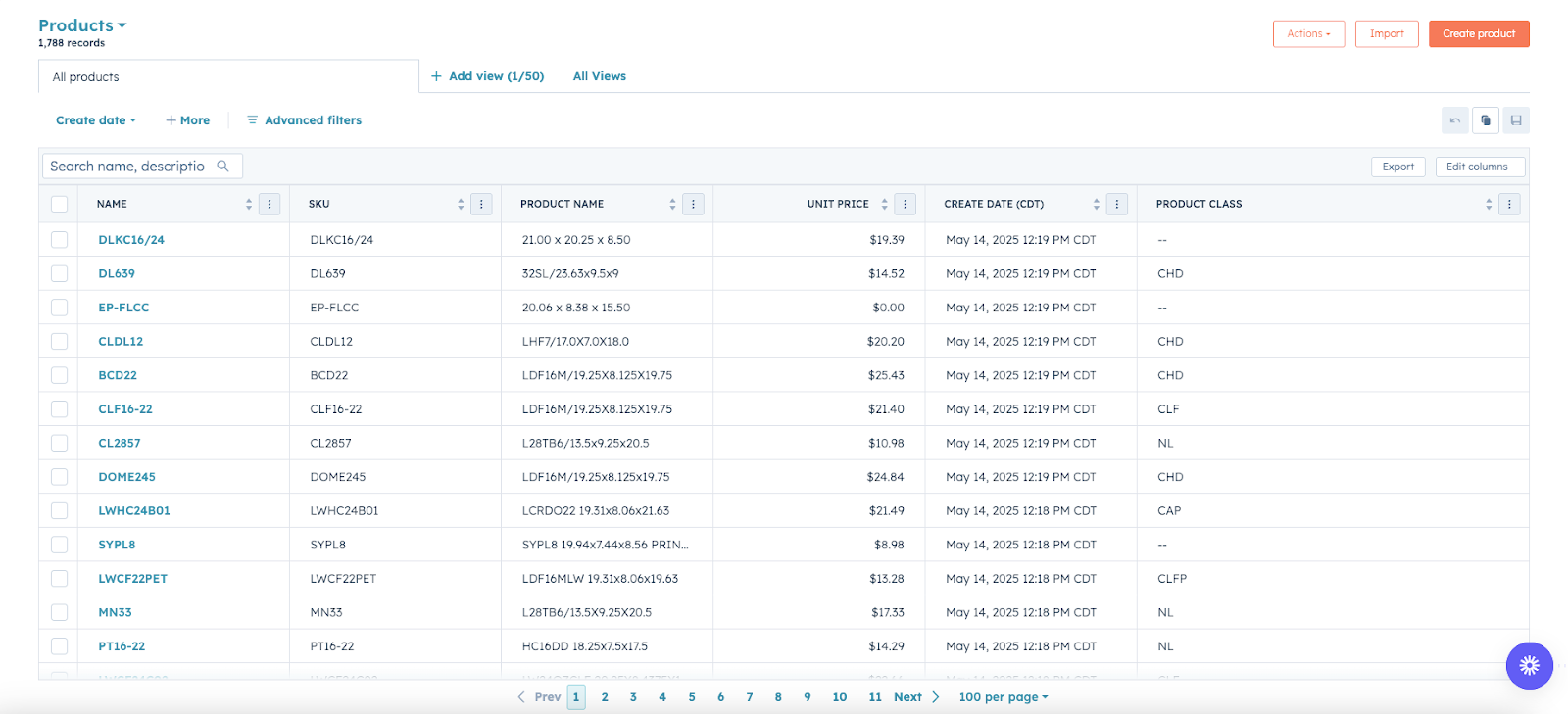Open the CREATE DATE column options menu

[1116, 204]
